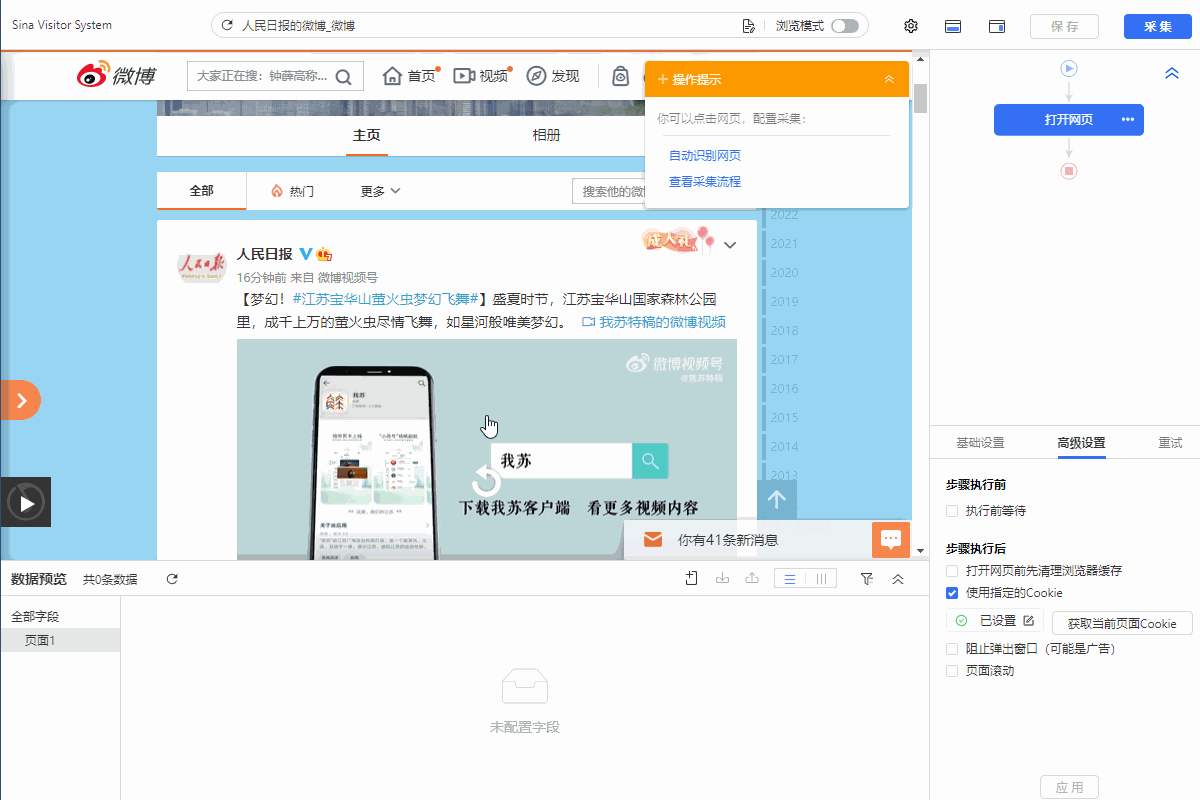Click the download/import icon in data preview

pos(722,579)
